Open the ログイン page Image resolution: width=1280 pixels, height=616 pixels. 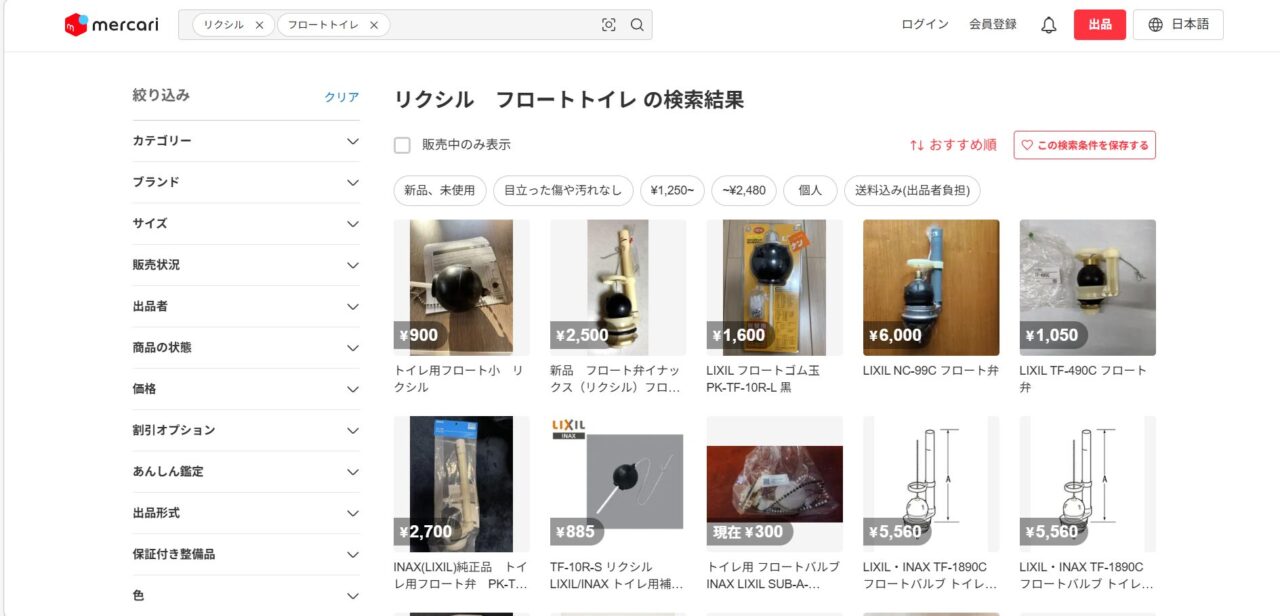(924, 25)
